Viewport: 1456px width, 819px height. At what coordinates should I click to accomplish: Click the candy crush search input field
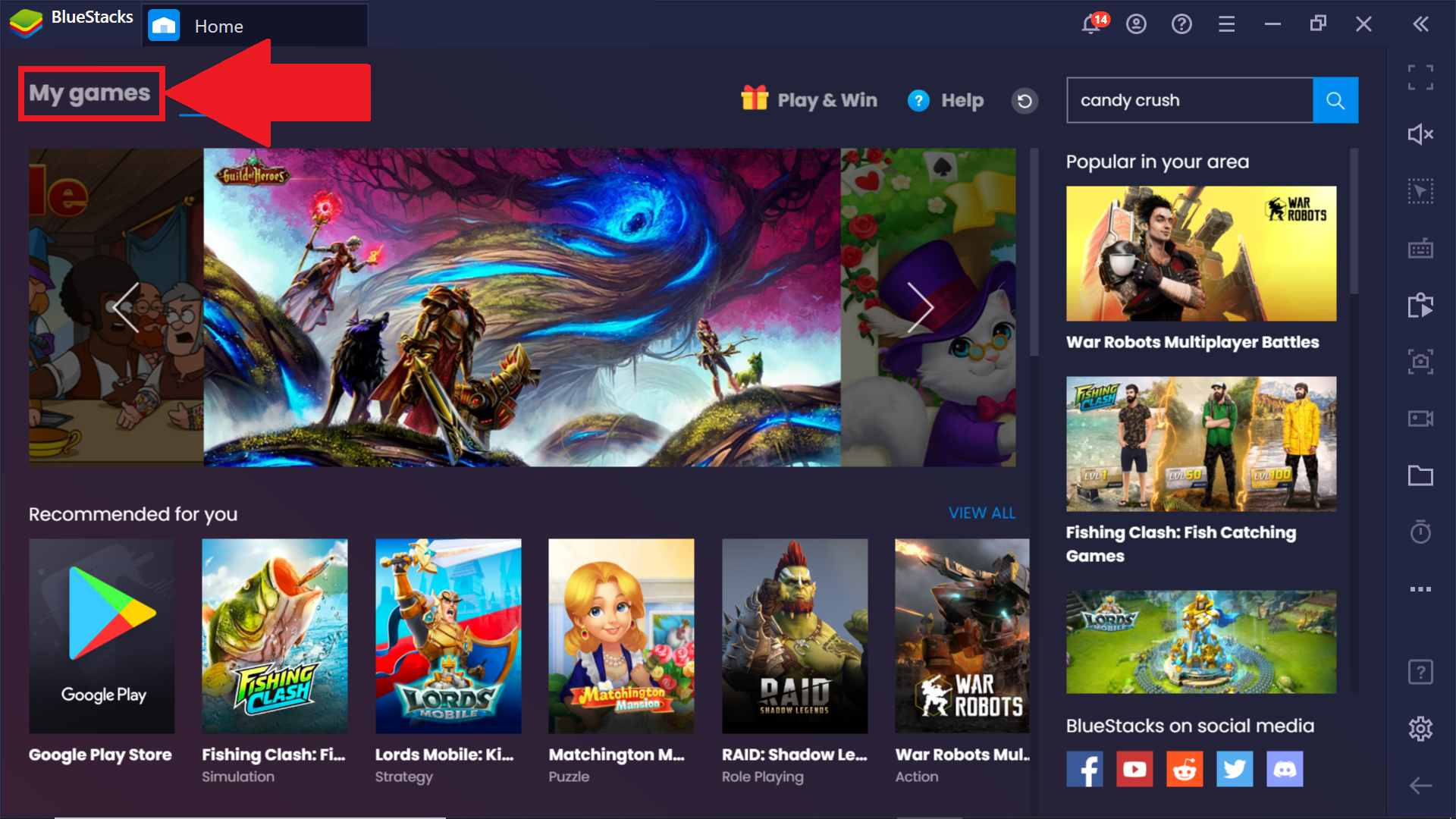click(1190, 100)
